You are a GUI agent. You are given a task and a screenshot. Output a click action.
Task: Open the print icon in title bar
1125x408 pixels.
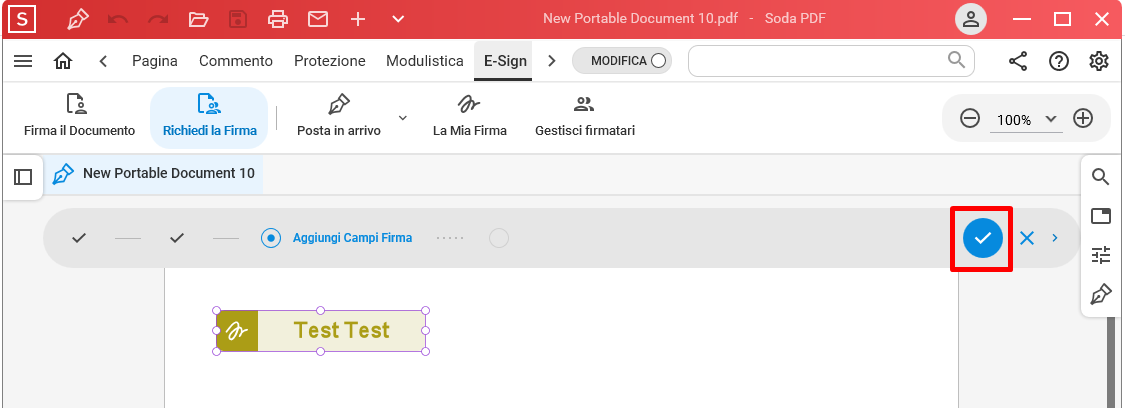[x=278, y=19]
